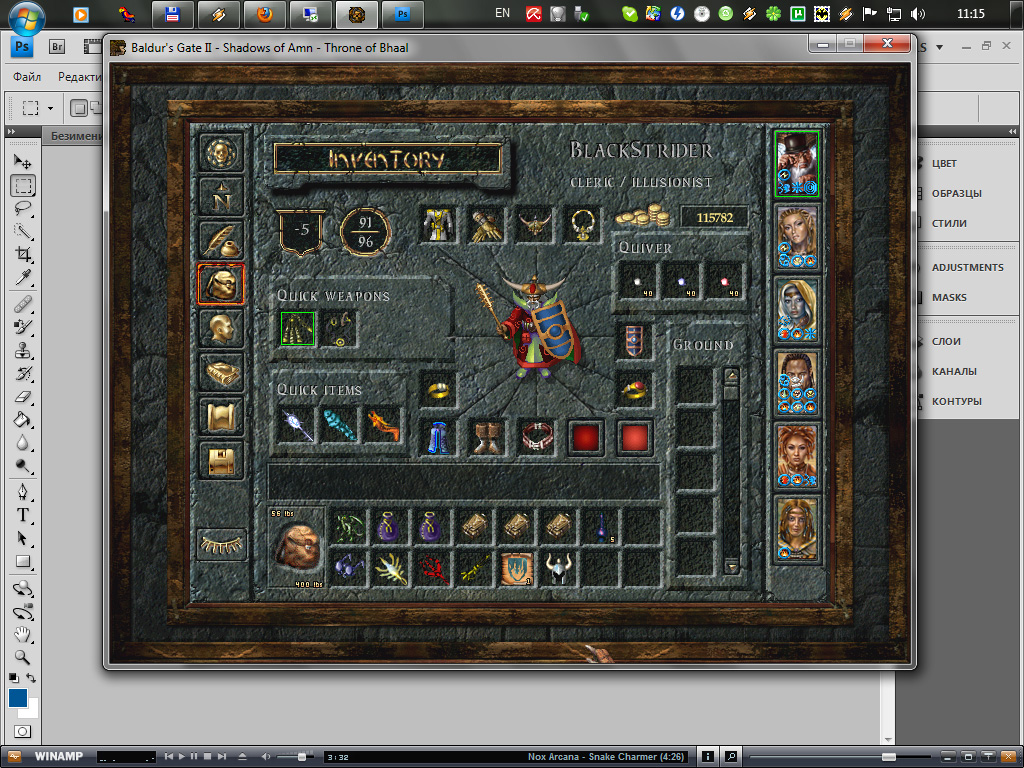
Task: Select the Photoshop Type tool
Action: point(23,515)
